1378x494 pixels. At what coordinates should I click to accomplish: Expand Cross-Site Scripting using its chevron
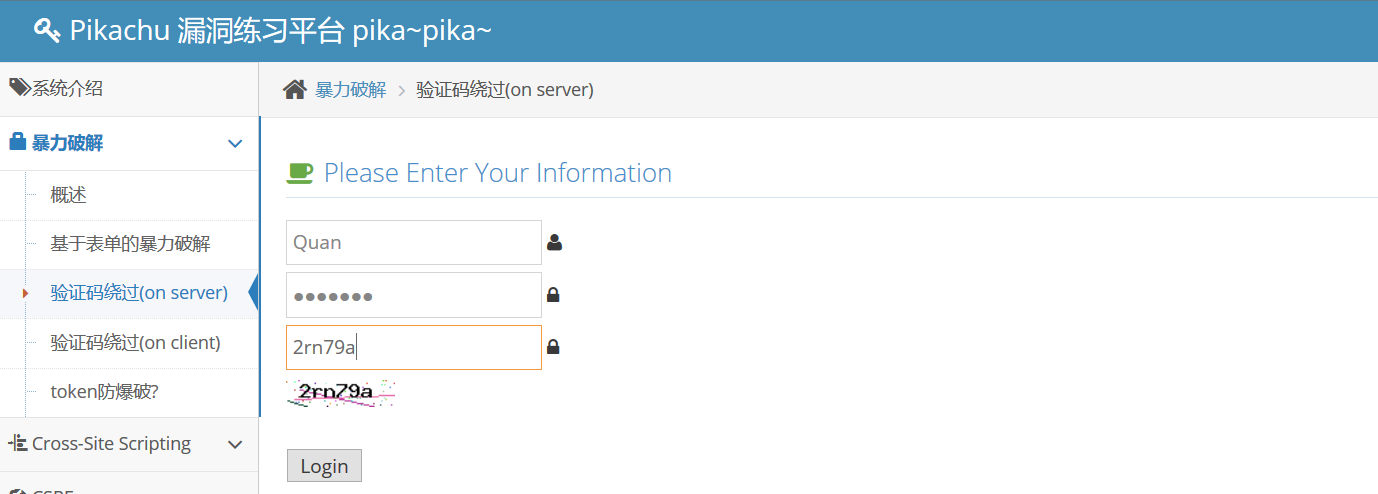point(235,444)
